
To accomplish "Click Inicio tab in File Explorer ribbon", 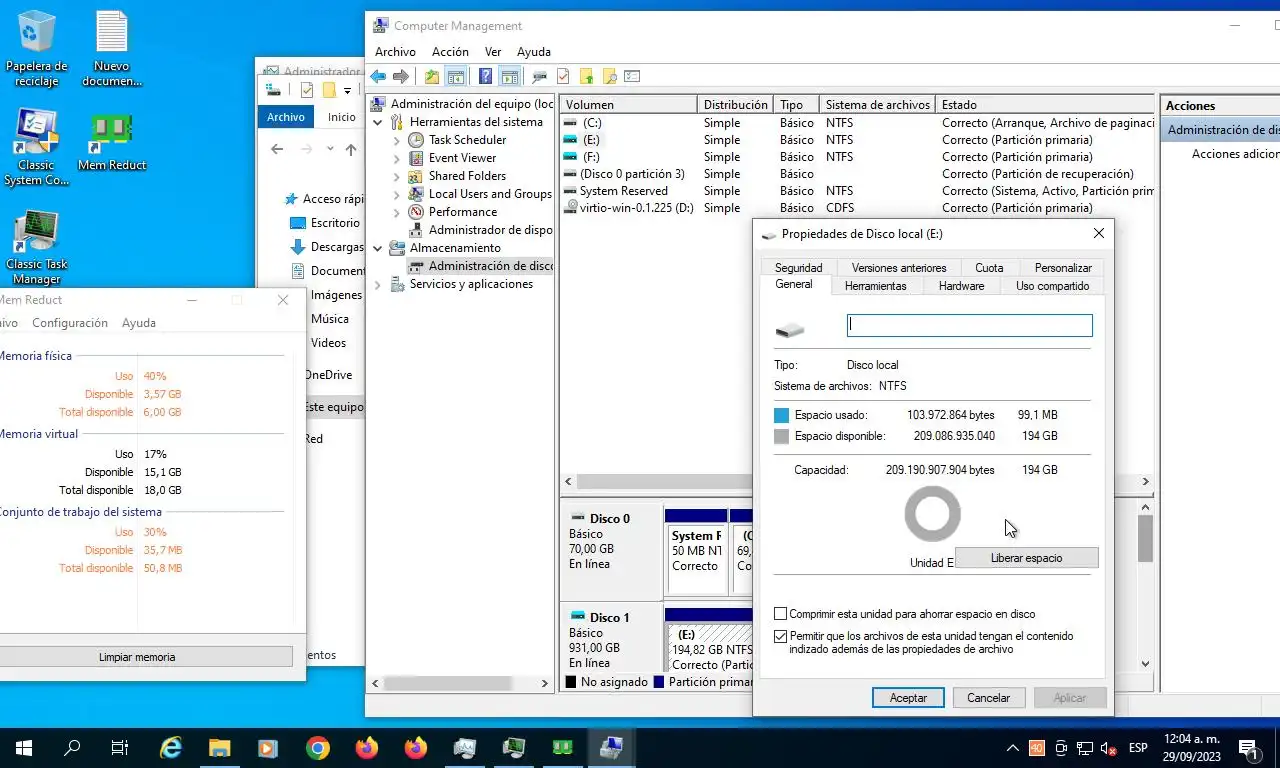I will pyautogui.click(x=342, y=117).
